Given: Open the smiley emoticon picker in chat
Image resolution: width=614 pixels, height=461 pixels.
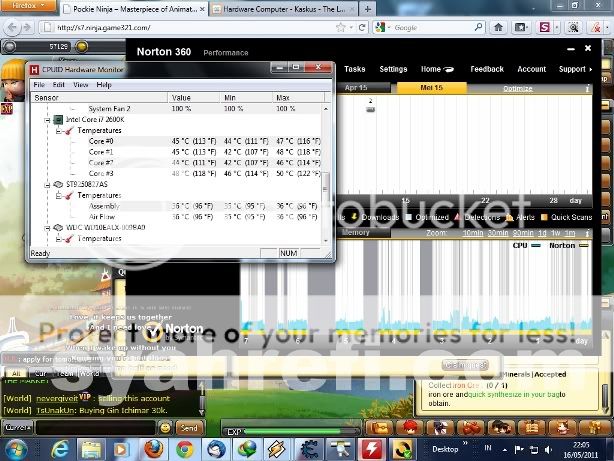Looking at the screenshot, I should pos(165,428).
